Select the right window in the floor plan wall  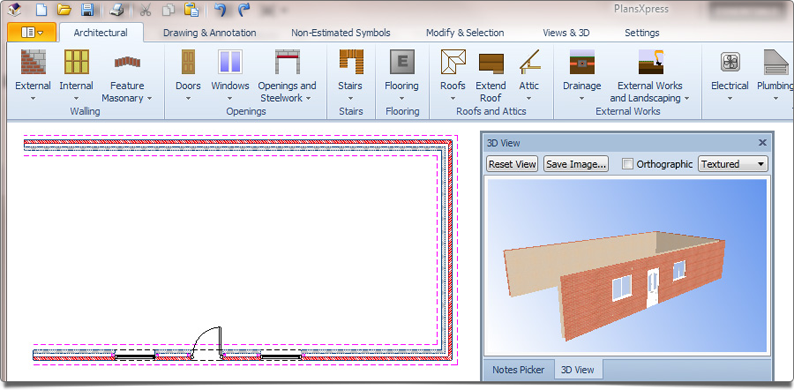[281, 356]
